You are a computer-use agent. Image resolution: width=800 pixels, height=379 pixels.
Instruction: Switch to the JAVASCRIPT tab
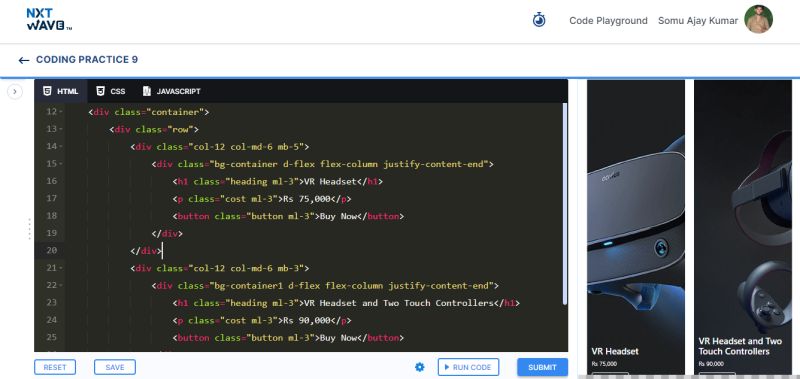171,91
